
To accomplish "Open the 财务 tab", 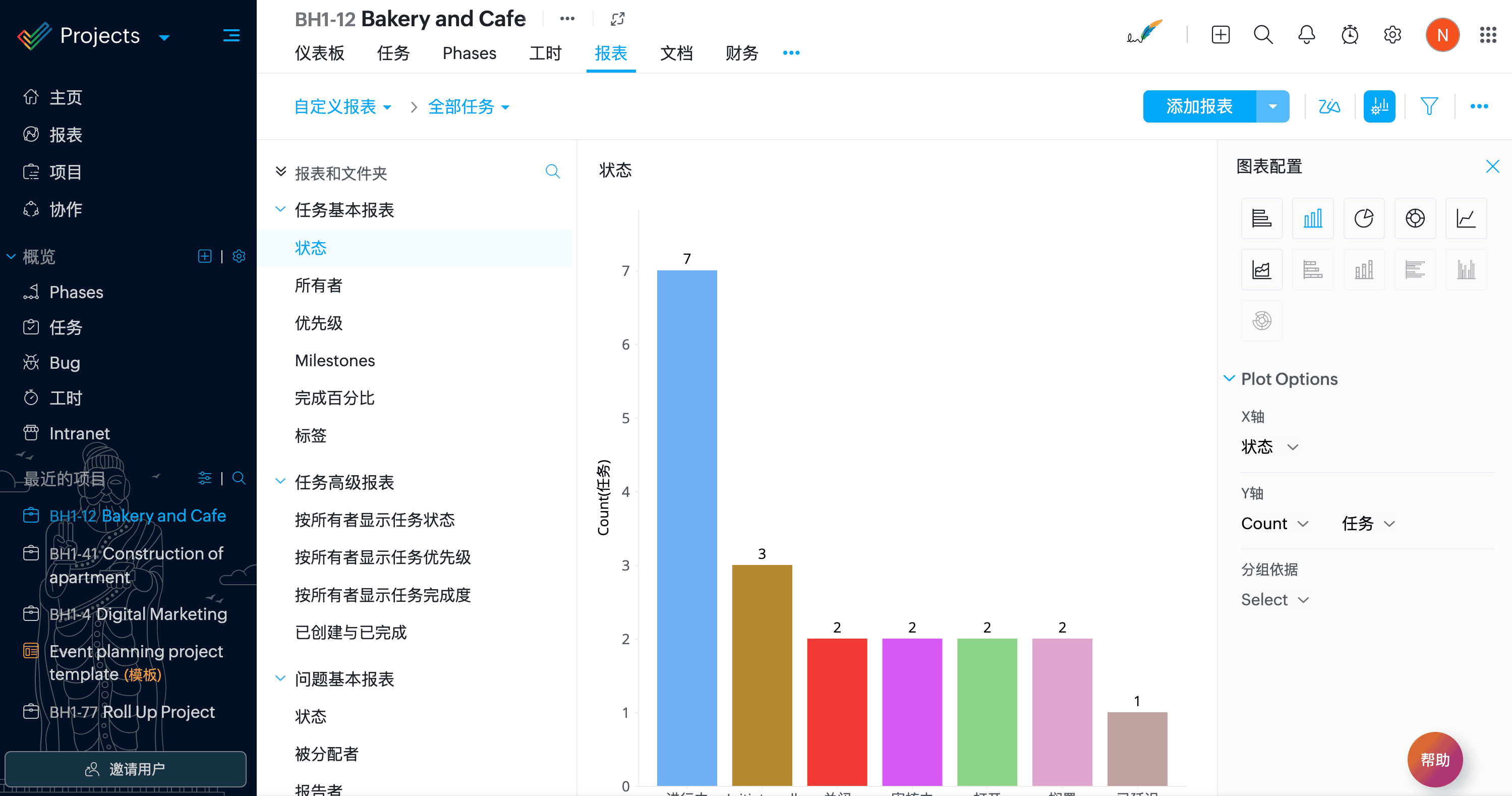I will point(741,53).
